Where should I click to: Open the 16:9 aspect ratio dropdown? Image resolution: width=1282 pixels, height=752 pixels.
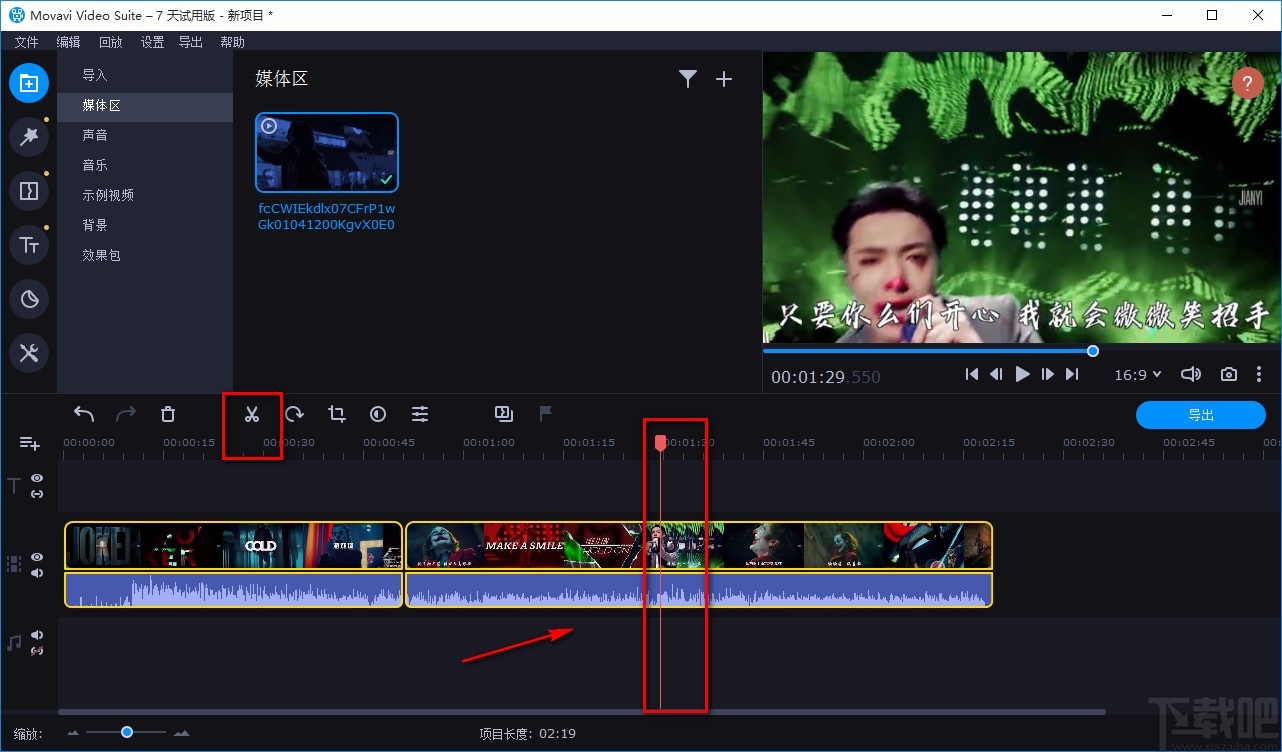pyautogui.click(x=1138, y=374)
